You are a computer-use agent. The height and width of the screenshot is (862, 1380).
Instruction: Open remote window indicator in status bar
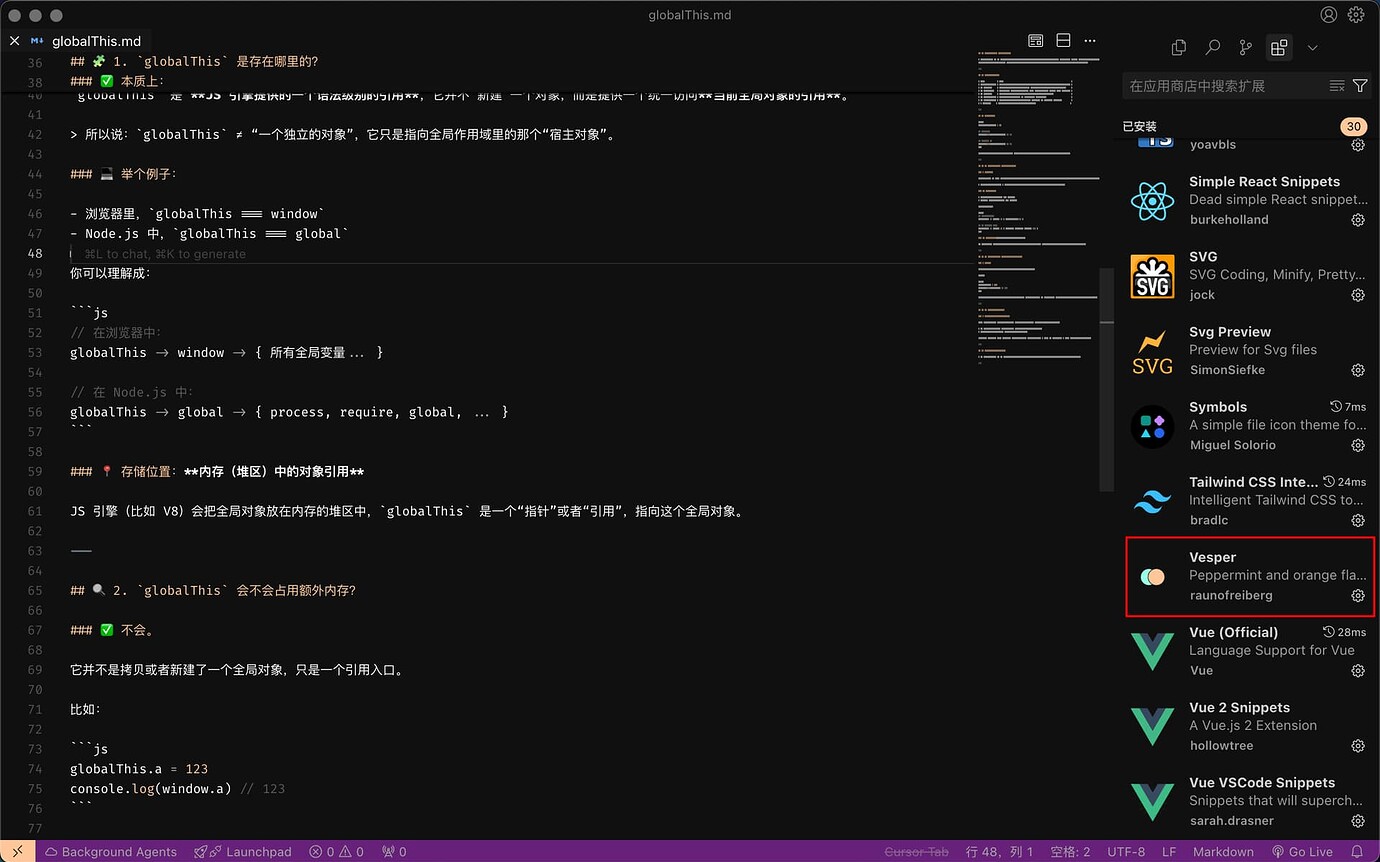(17, 851)
